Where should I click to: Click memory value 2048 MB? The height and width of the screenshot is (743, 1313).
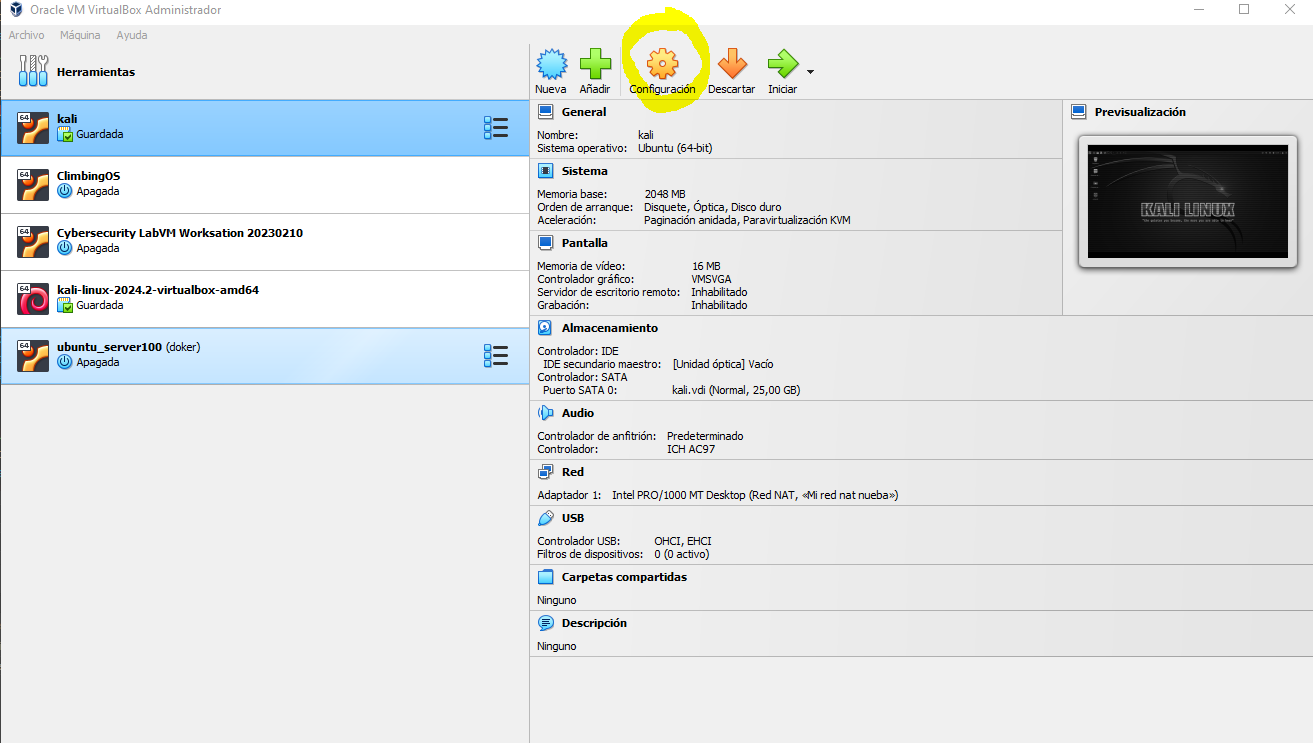coord(665,194)
